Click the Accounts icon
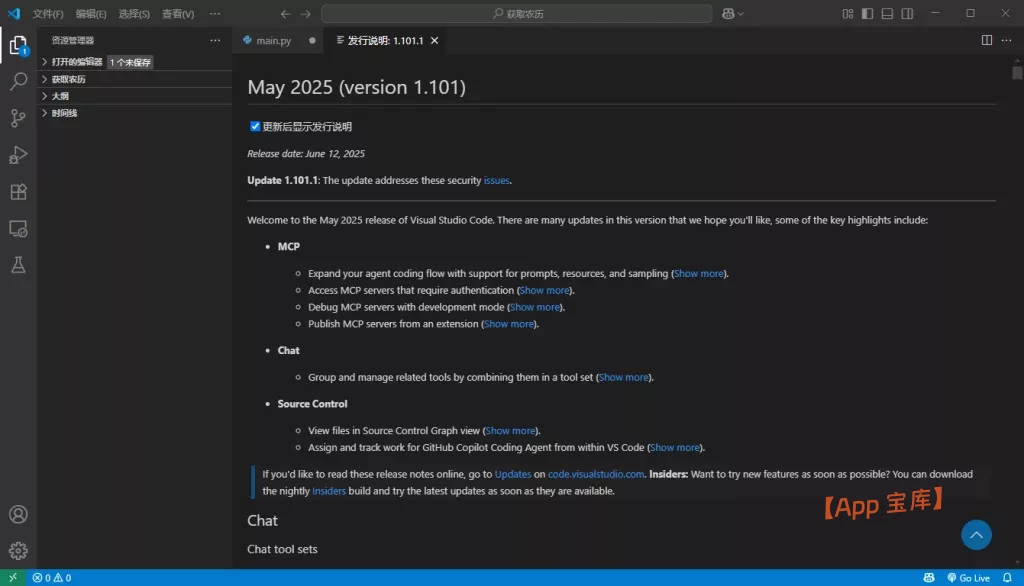This screenshot has width=1024, height=586. pyautogui.click(x=18, y=515)
